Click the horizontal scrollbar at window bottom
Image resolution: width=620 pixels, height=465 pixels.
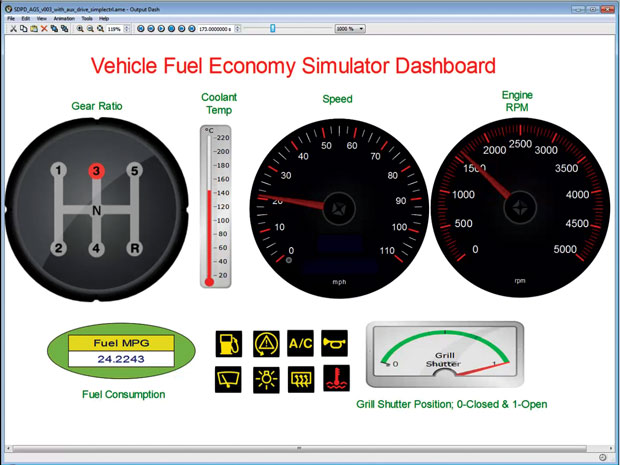pyautogui.click(x=299, y=448)
